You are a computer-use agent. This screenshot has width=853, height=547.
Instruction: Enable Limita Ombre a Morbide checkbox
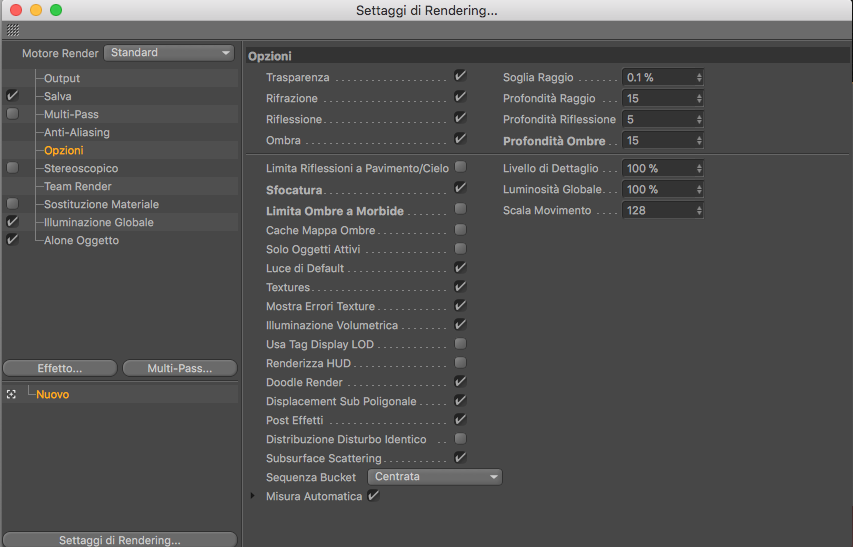click(460, 208)
